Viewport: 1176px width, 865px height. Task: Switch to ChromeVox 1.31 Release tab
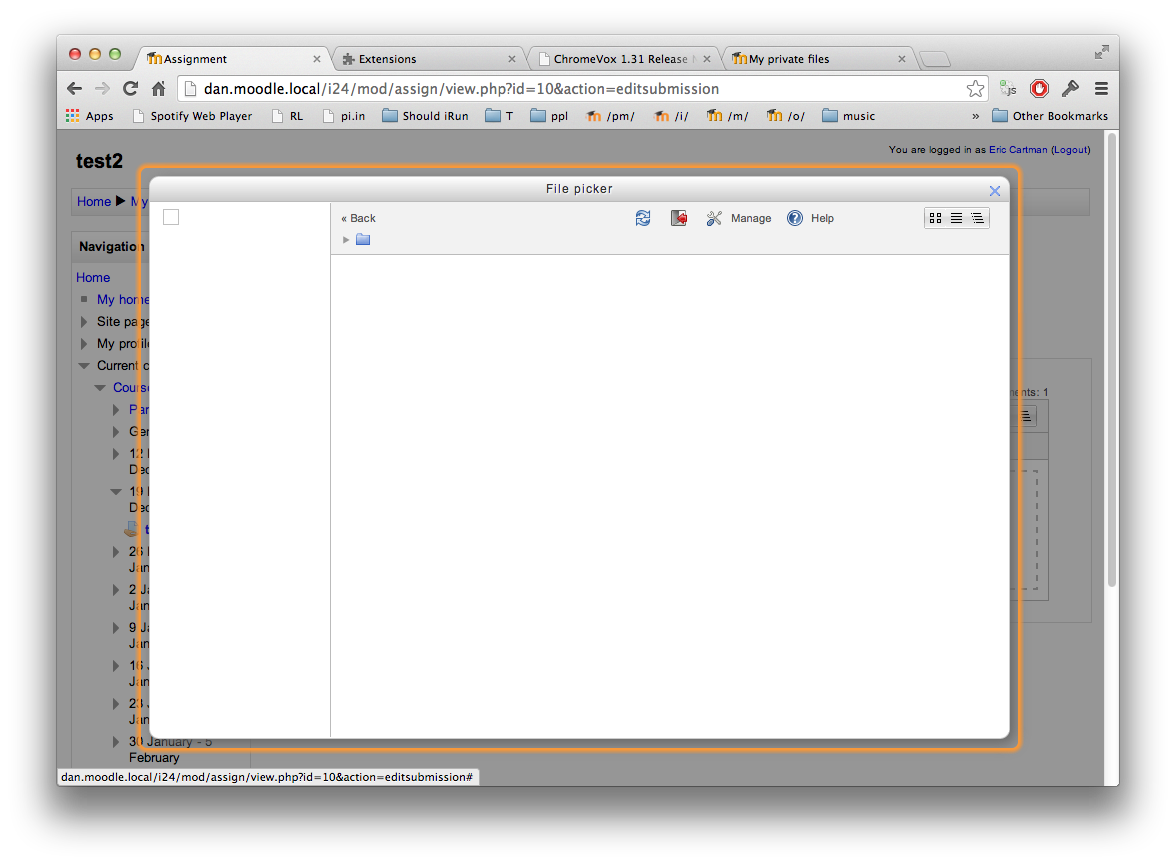(624, 59)
